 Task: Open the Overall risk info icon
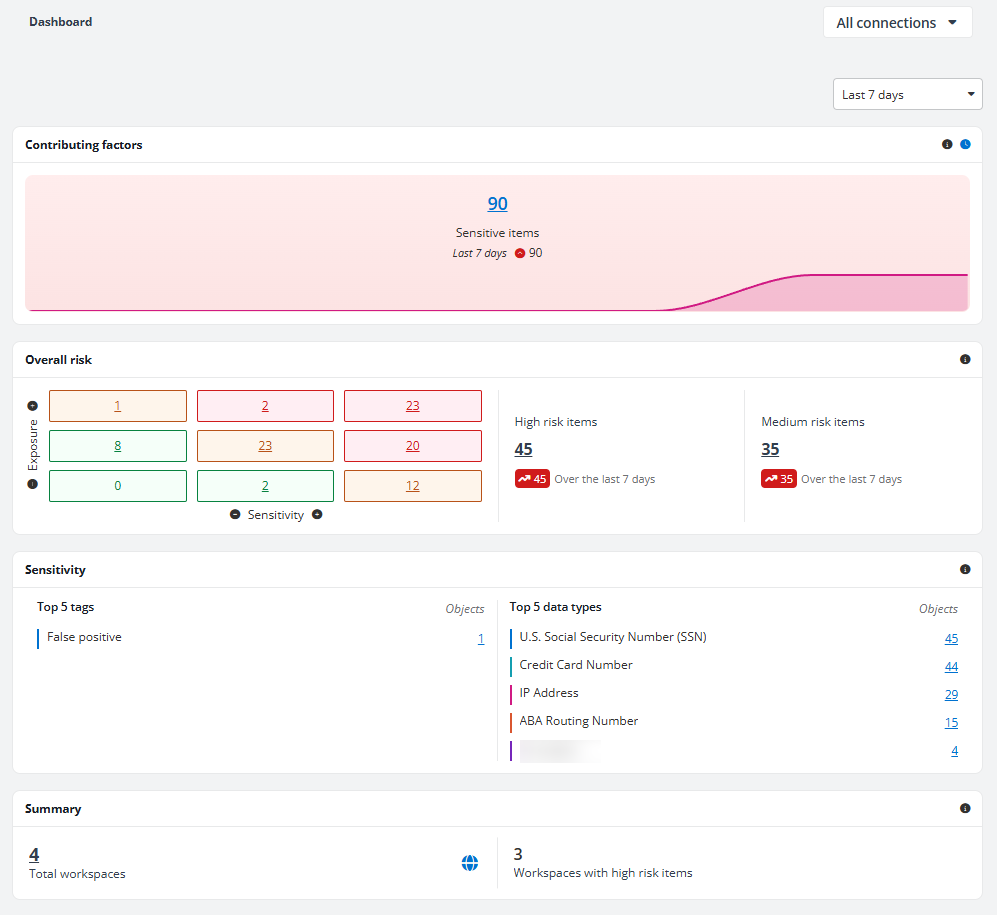[x=965, y=359]
